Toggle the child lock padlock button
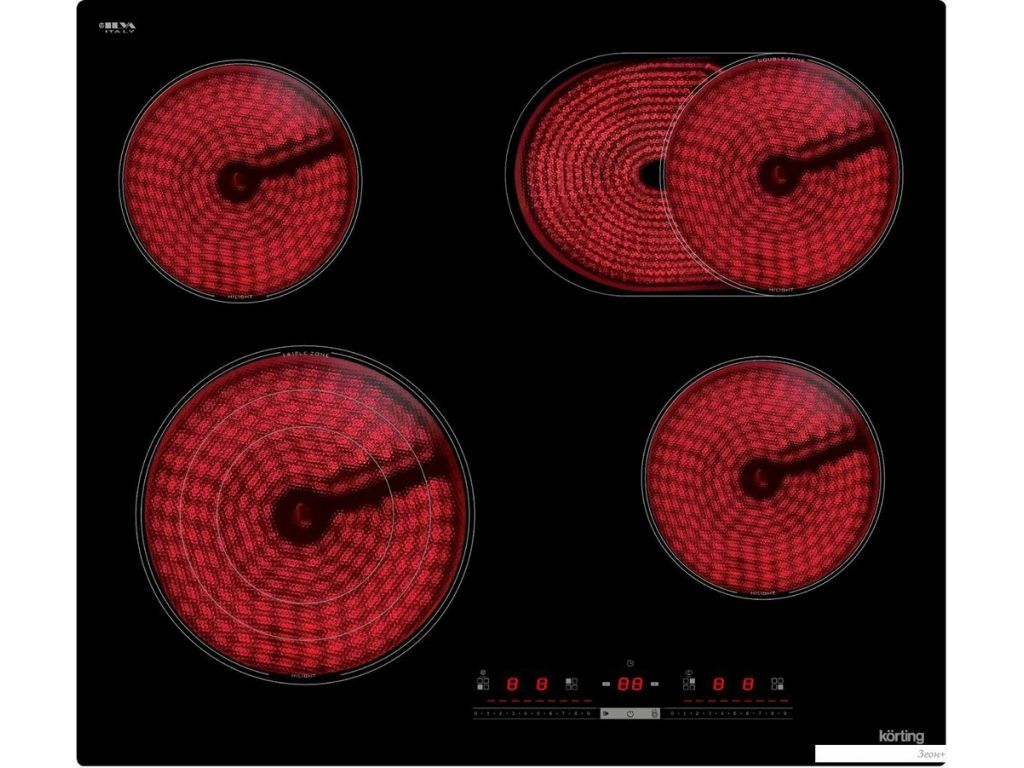The image size is (1024, 768). pyautogui.click(x=654, y=714)
